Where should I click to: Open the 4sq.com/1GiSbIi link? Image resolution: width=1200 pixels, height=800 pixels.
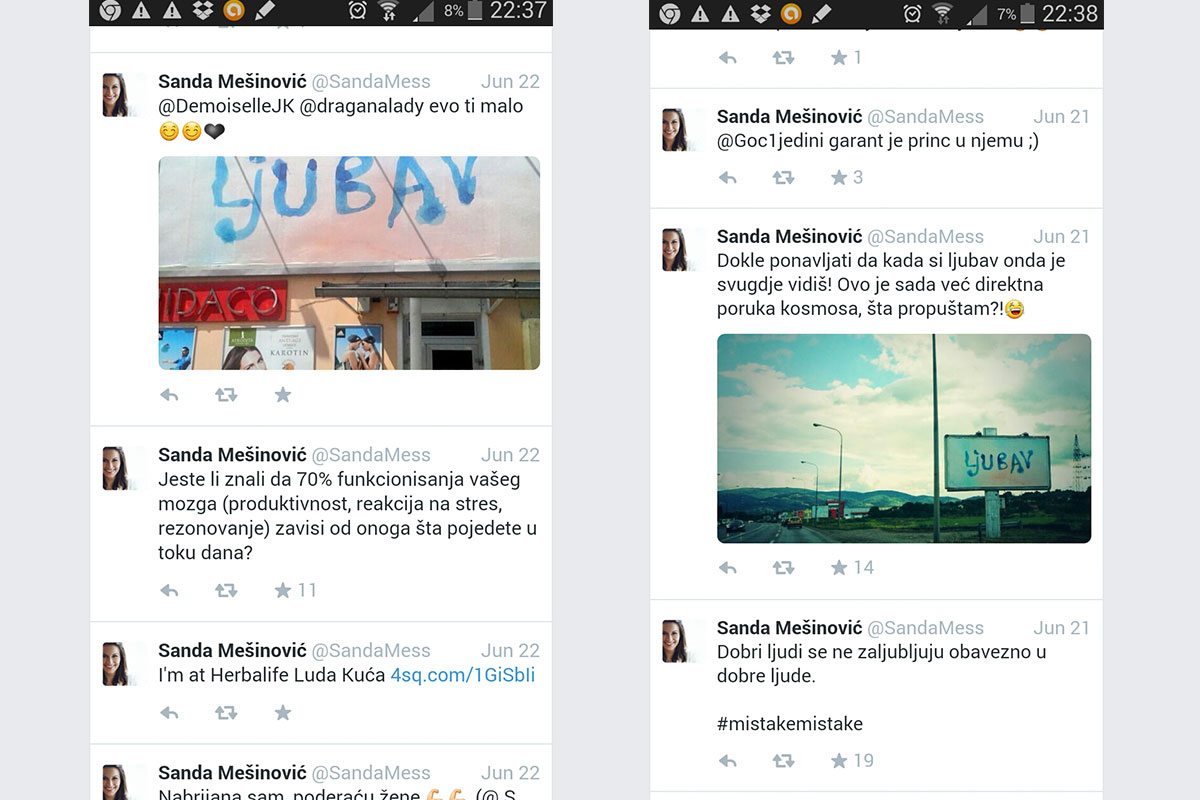[x=462, y=675]
